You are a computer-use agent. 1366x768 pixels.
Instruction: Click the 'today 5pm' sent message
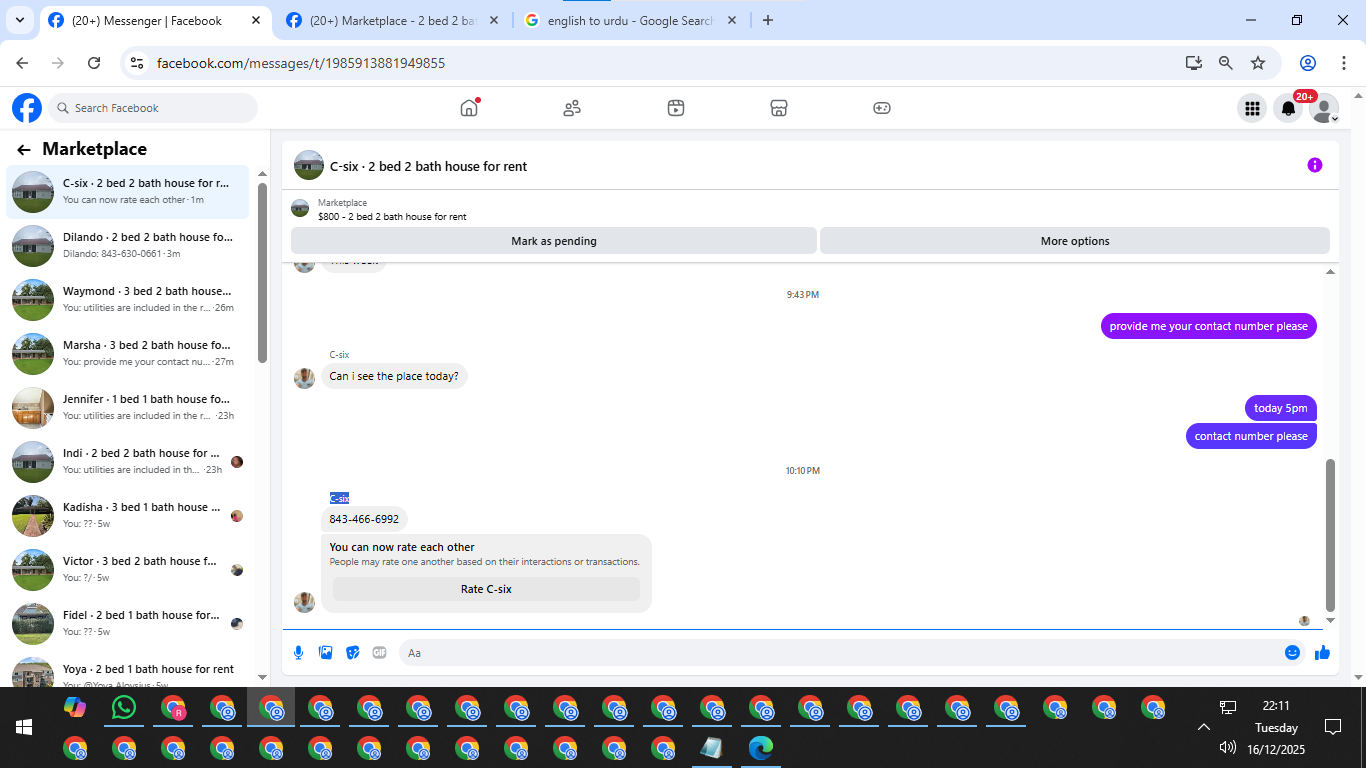pyautogui.click(x=1281, y=408)
